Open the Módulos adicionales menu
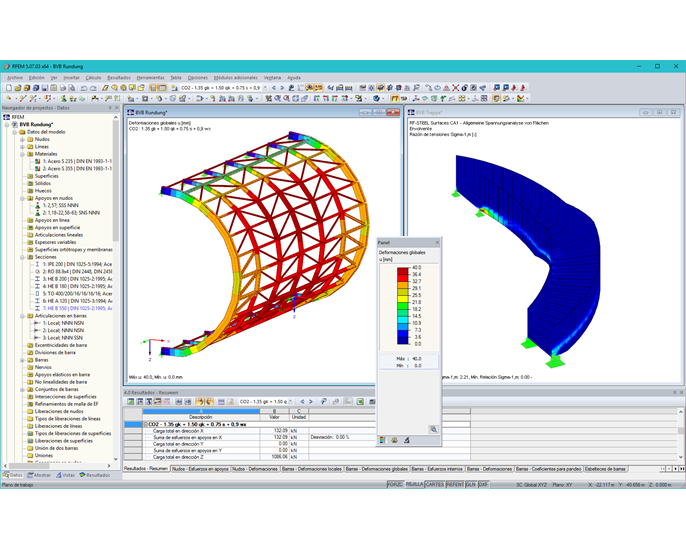686x549 pixels. point(235,77)
